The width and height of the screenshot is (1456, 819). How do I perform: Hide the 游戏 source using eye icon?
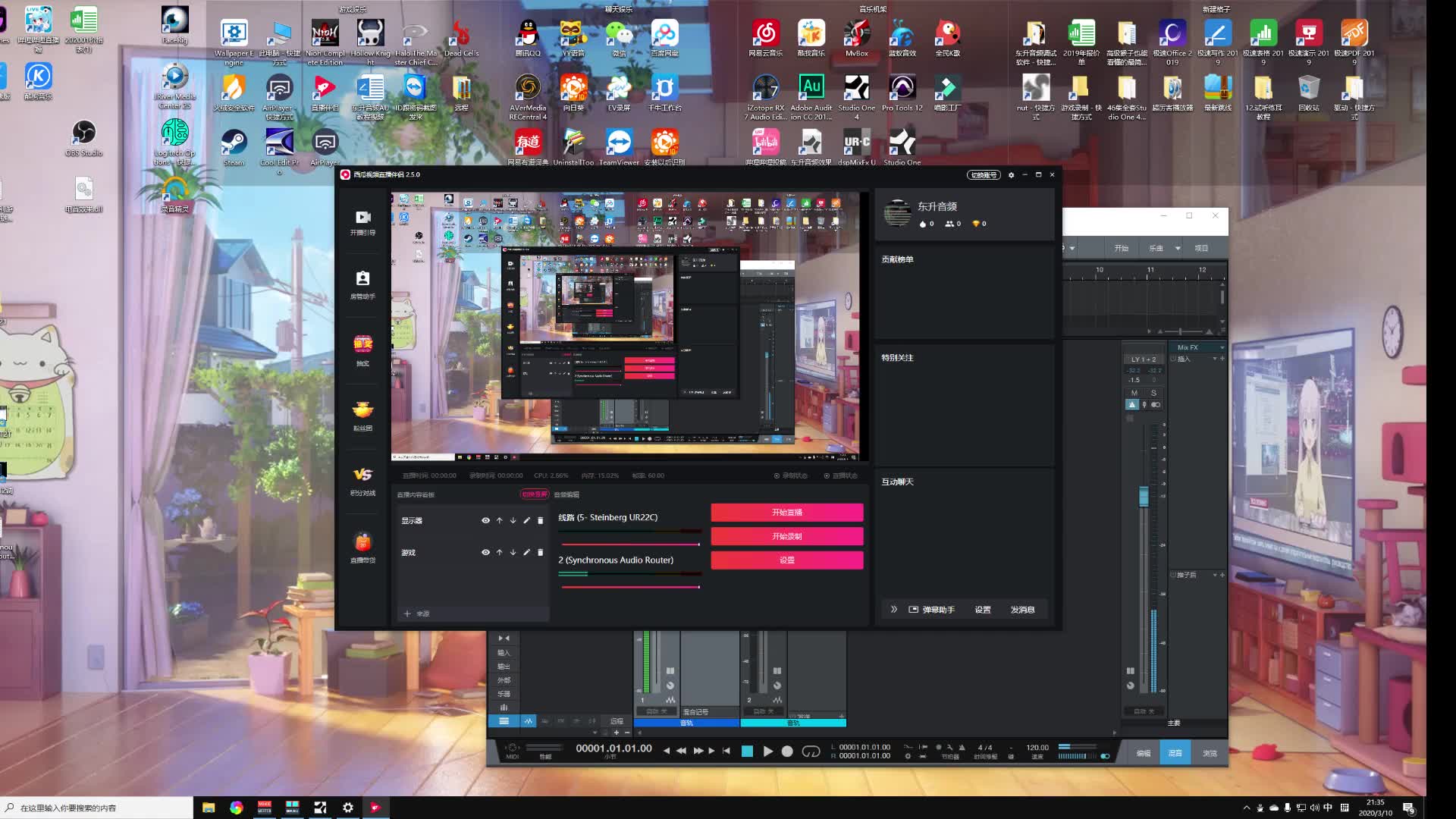(x=485, y=552)
